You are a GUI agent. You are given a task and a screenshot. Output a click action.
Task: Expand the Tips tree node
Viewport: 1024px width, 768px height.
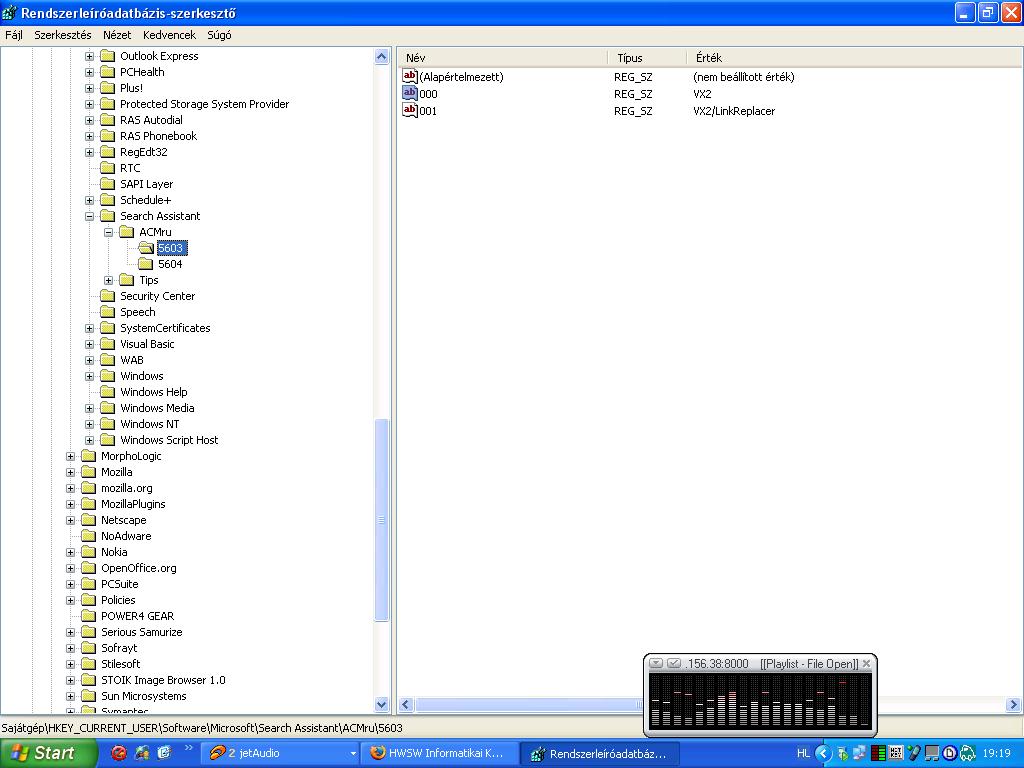coord(108,280)
